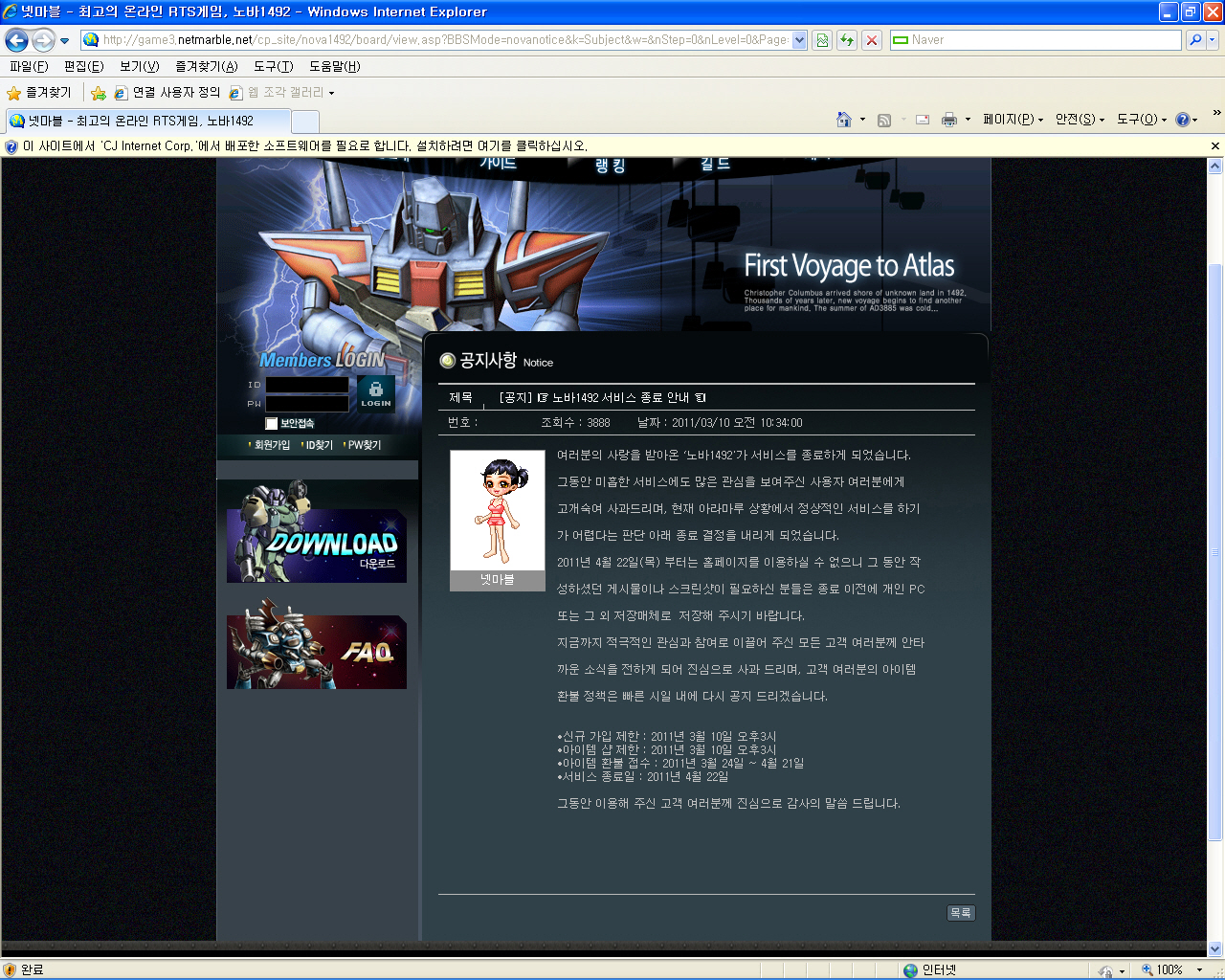Click the browser Back arrow button

click(16, 40)
